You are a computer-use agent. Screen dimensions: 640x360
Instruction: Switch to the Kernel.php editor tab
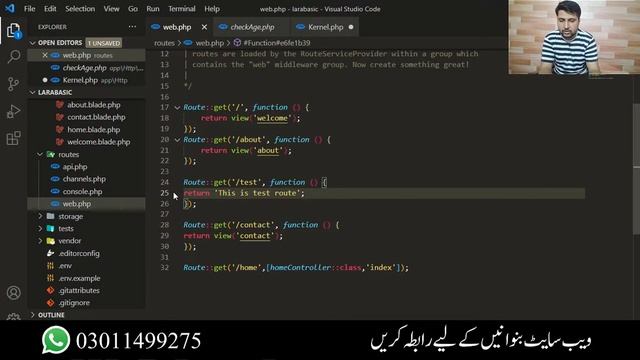coord(325,27)
